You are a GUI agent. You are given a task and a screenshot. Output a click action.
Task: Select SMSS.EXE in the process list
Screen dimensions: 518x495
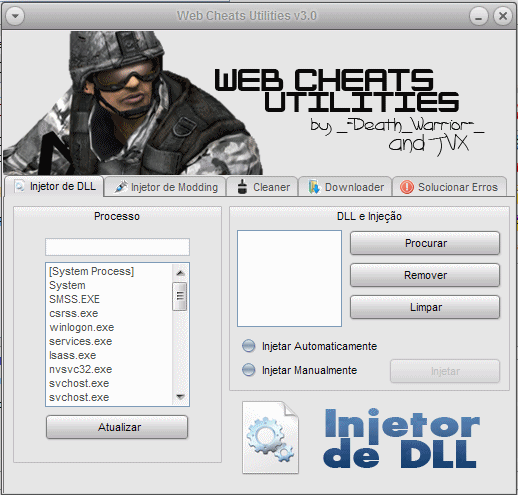point(109,299)
